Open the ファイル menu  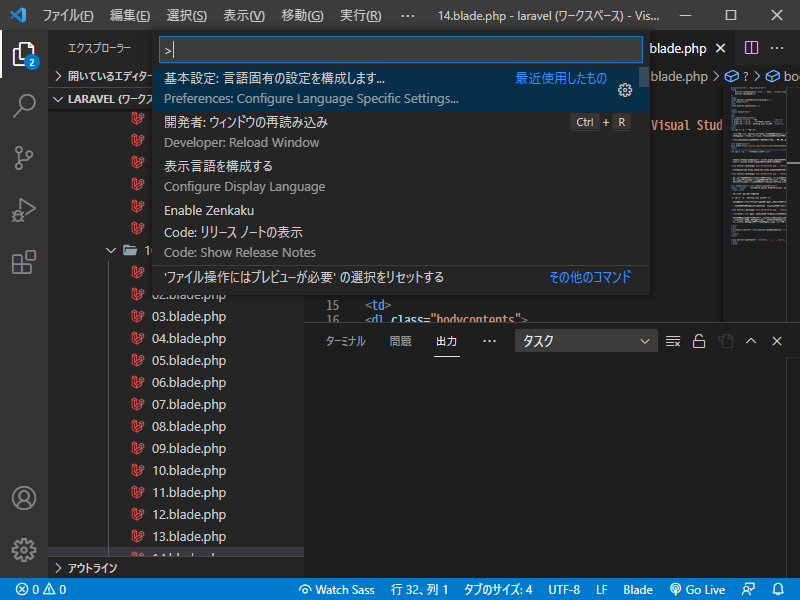click(x=68, y=16)
